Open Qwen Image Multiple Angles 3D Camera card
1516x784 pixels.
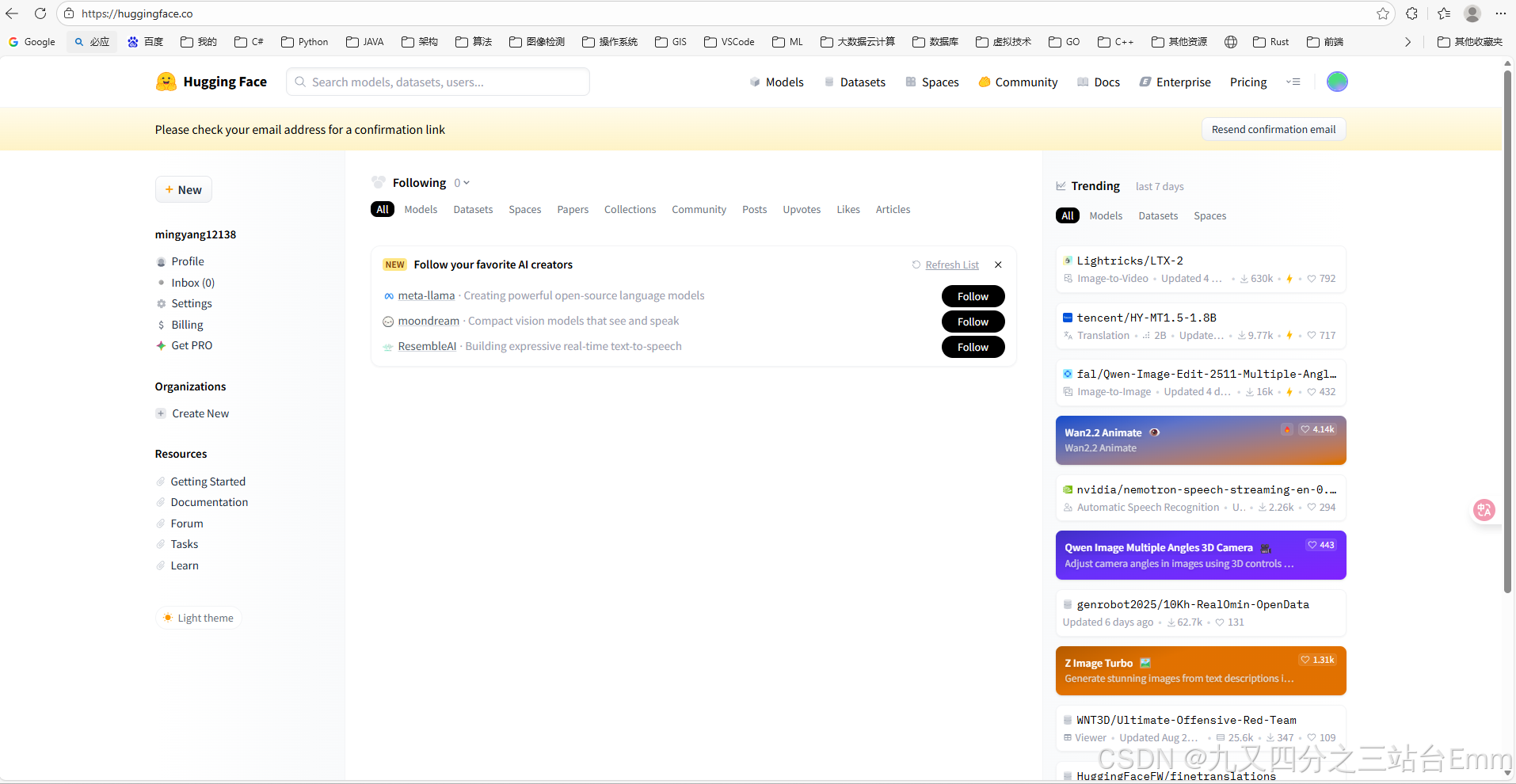(1200, 555)
